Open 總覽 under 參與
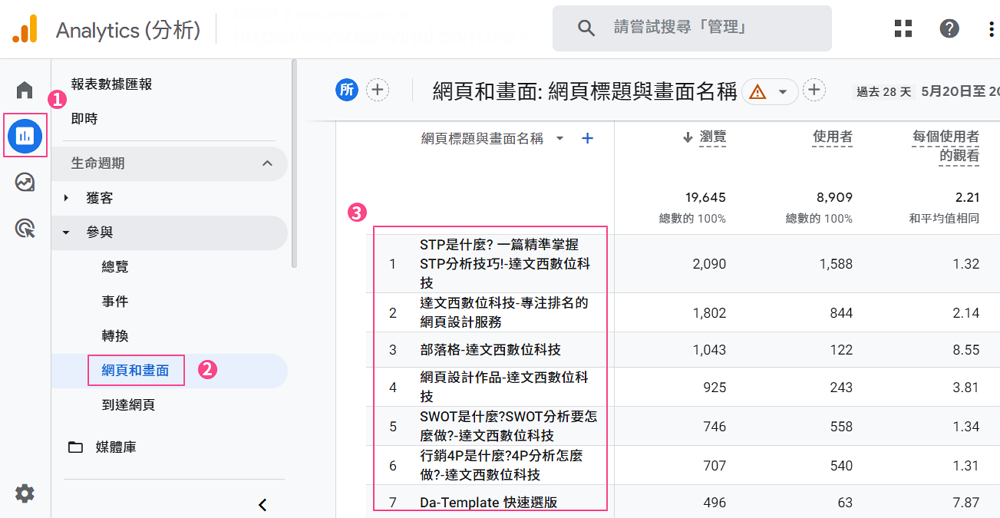Image resolution: width=1000 pixels, height=518 pixels. pyautogui.click(x=115, y=267)
